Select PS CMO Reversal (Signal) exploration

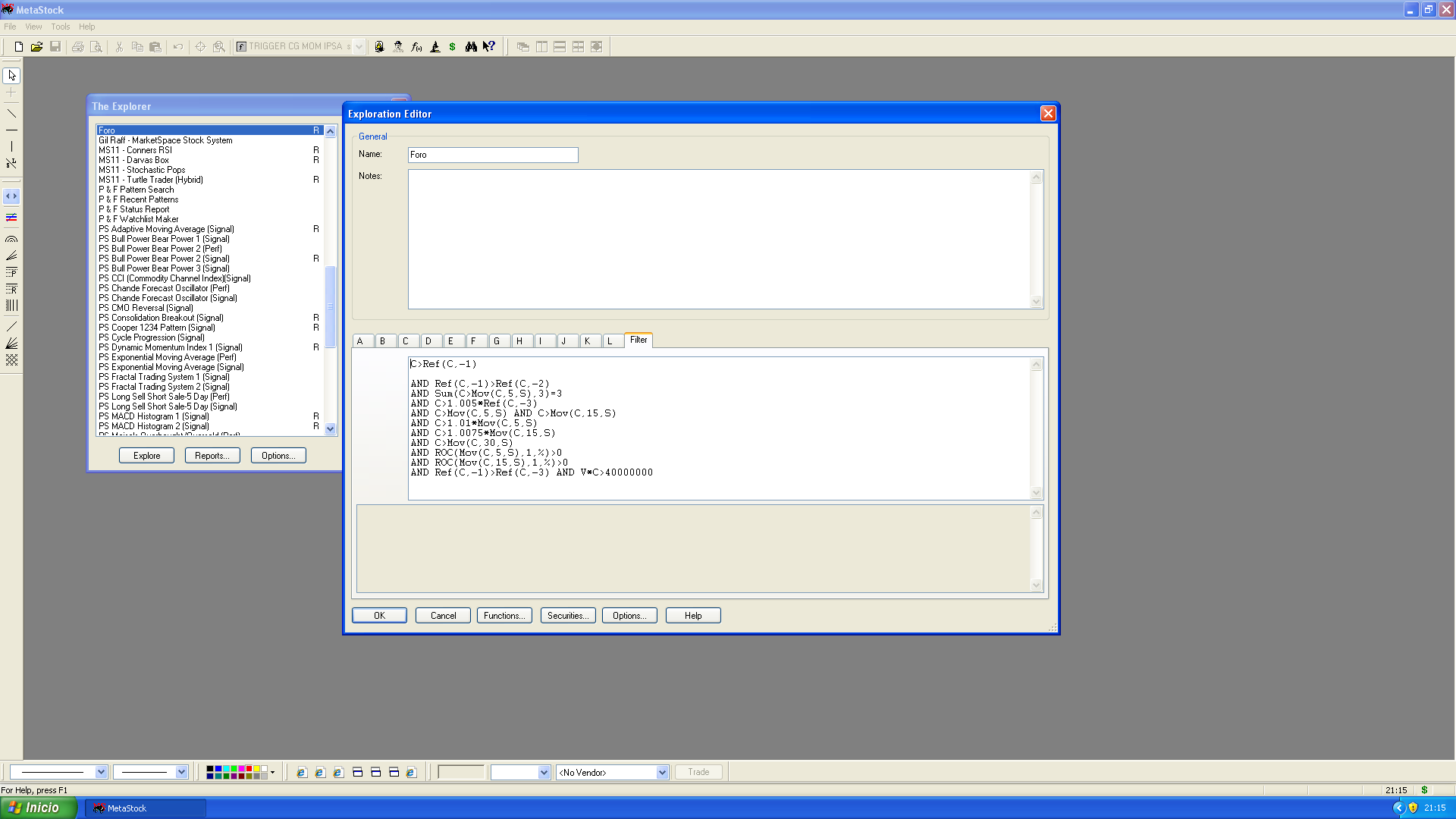[209, 308]
